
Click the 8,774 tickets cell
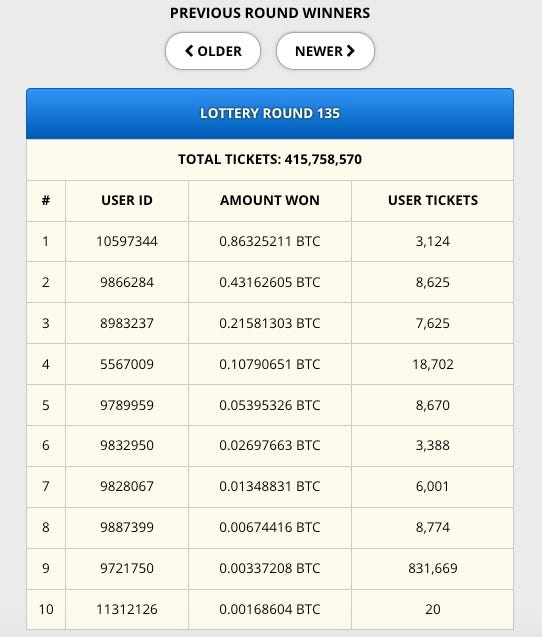click(x=433, y=527)
